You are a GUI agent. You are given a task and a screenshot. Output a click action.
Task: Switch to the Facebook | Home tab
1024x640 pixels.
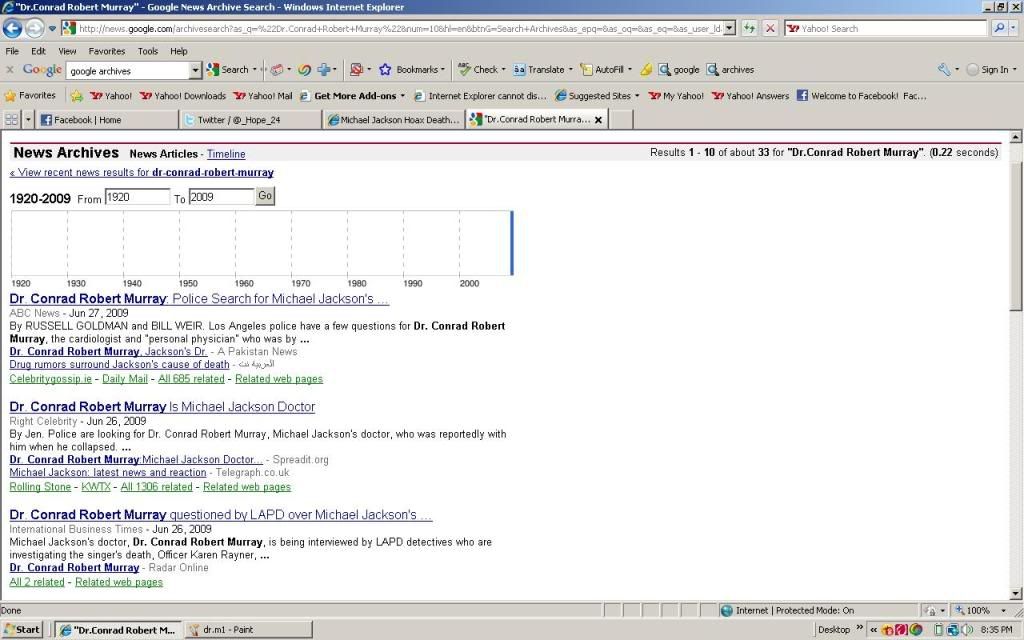107,120
